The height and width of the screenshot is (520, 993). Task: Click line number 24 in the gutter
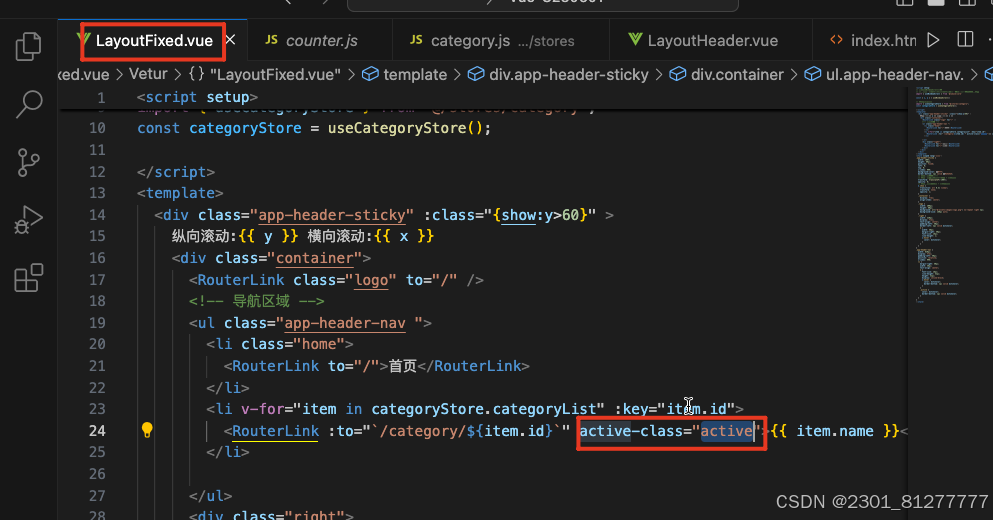(97, 431)
